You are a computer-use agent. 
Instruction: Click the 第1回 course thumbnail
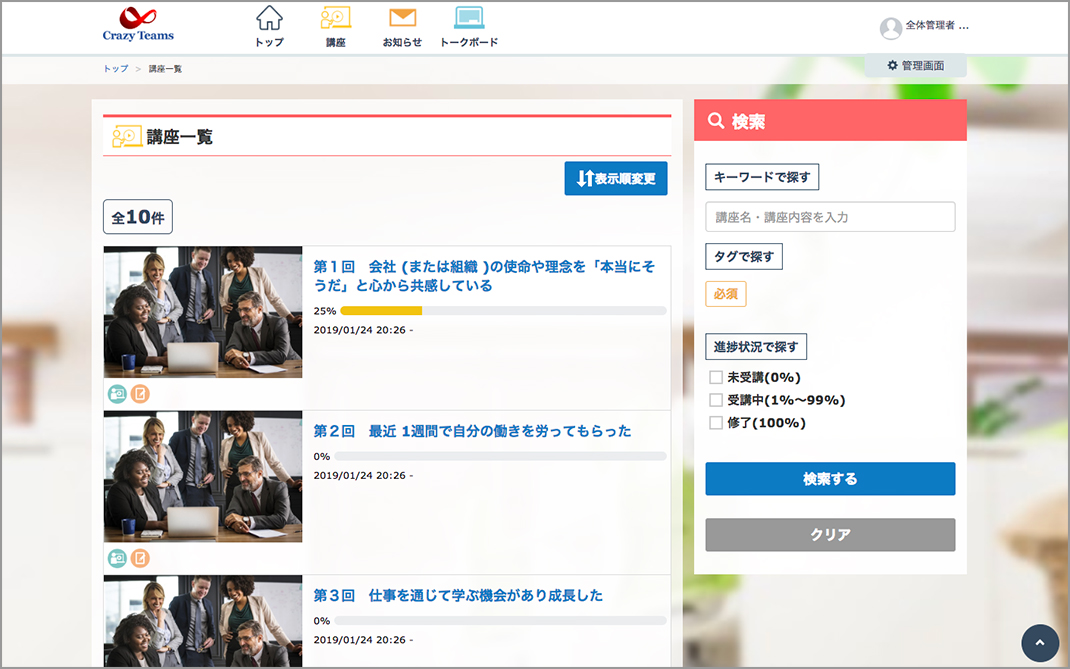point(203,312)
